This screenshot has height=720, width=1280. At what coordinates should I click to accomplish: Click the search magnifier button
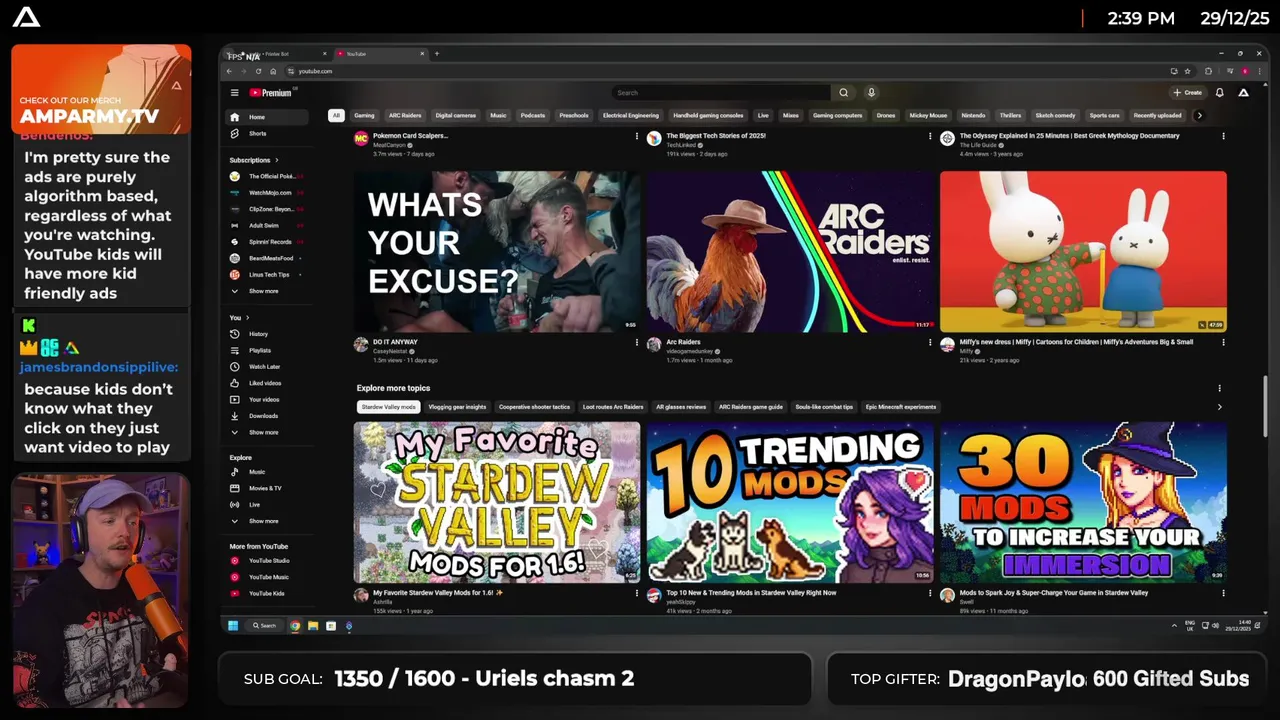843,93
